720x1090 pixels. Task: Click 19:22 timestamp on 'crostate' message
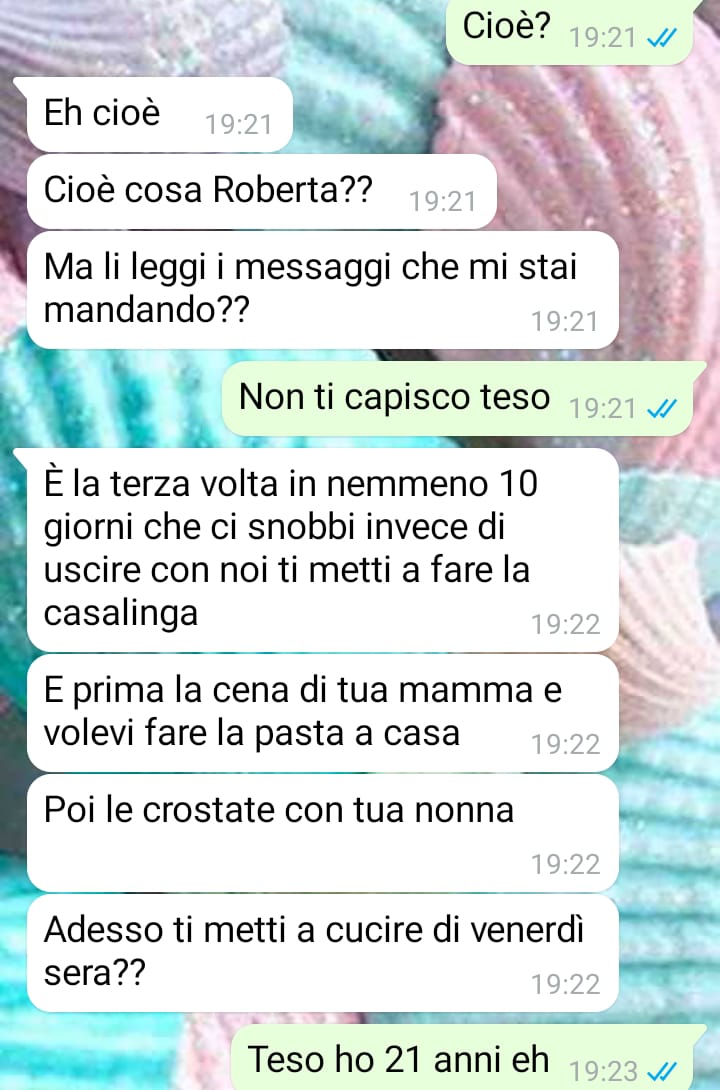click(x=565, y=864)
